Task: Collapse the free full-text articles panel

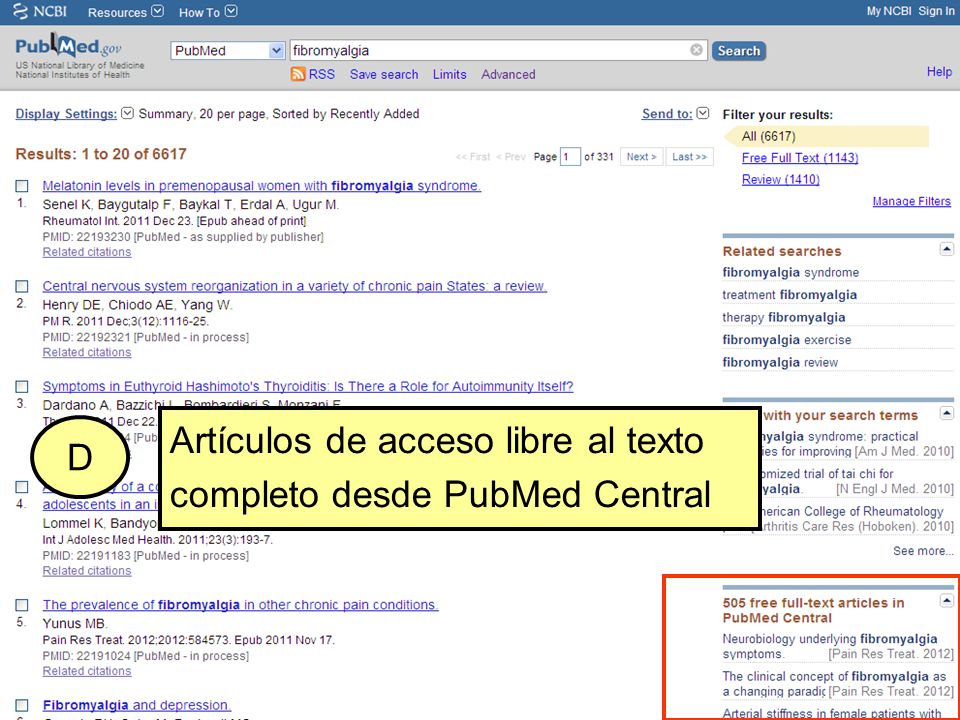Action: click(x=947, y=601)
